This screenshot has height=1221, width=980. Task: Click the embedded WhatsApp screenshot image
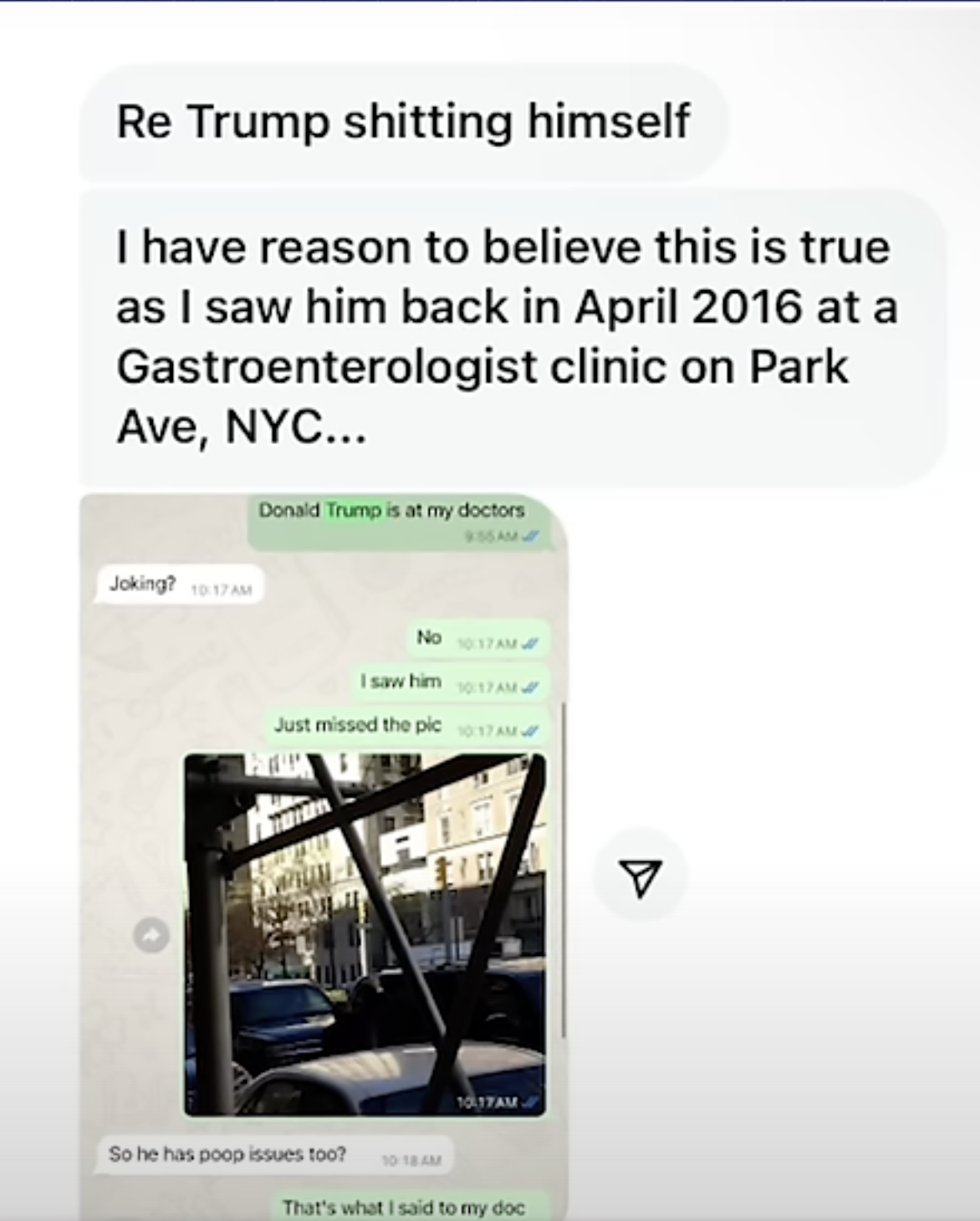(x=324, y=857)
